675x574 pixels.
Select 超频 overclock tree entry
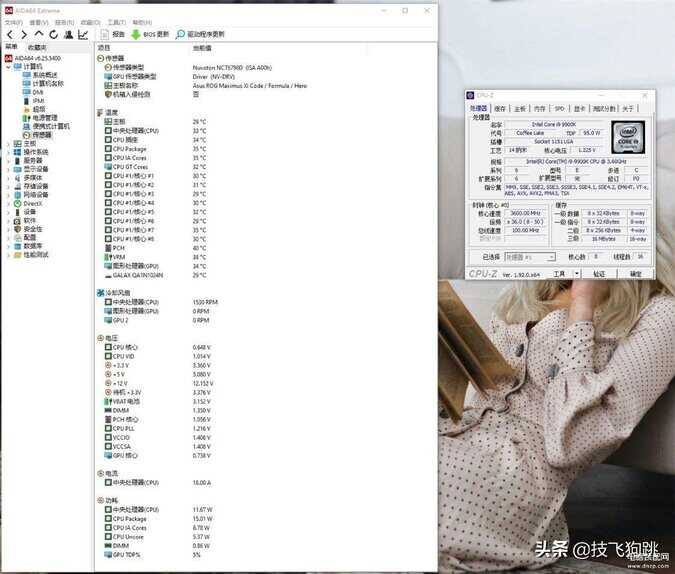click(39, 109)
